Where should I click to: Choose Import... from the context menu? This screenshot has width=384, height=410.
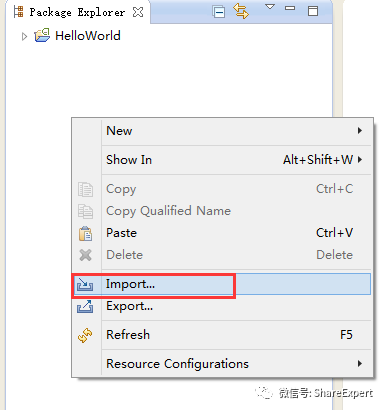pos(221,284)
